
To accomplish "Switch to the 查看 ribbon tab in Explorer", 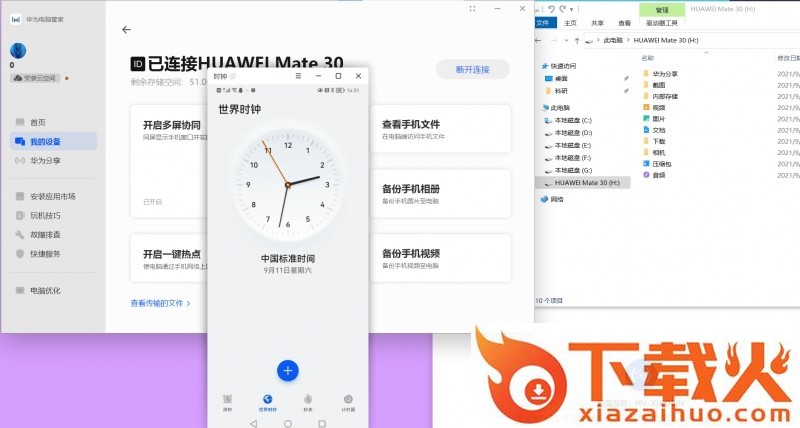I will click(624, 23).
